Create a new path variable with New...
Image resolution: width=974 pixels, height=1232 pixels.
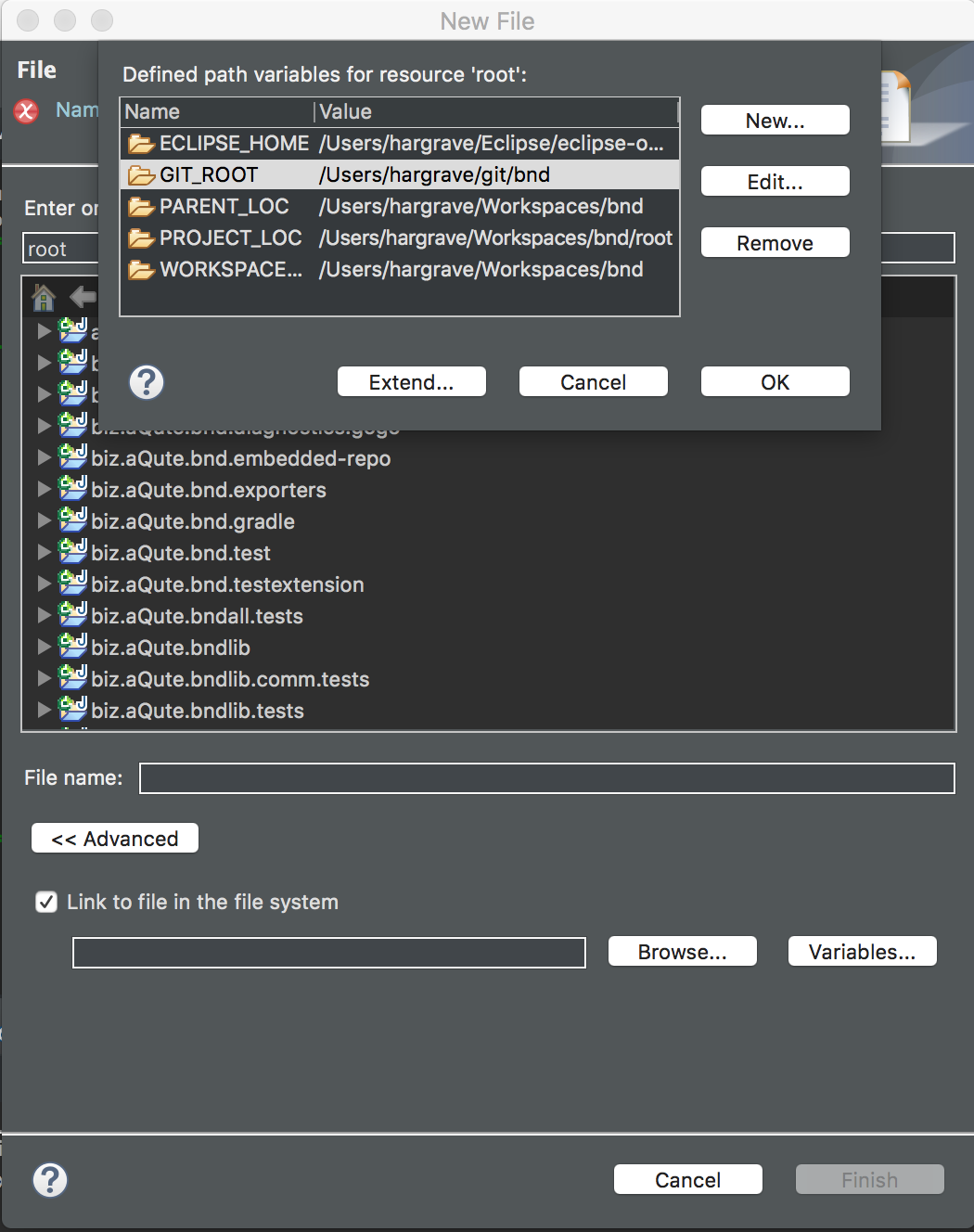click(775, 120)
